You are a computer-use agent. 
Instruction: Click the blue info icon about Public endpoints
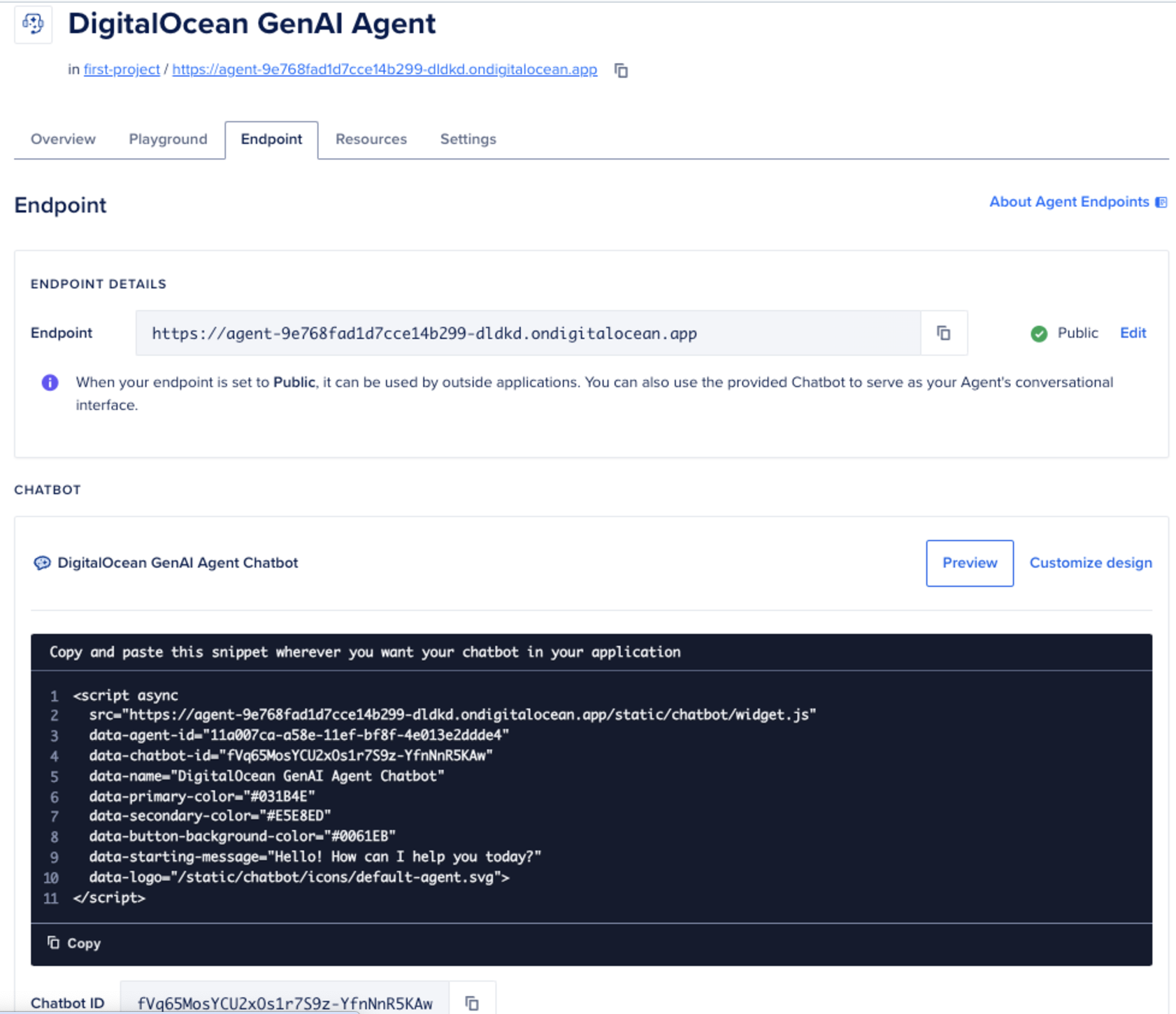[50, 382]
